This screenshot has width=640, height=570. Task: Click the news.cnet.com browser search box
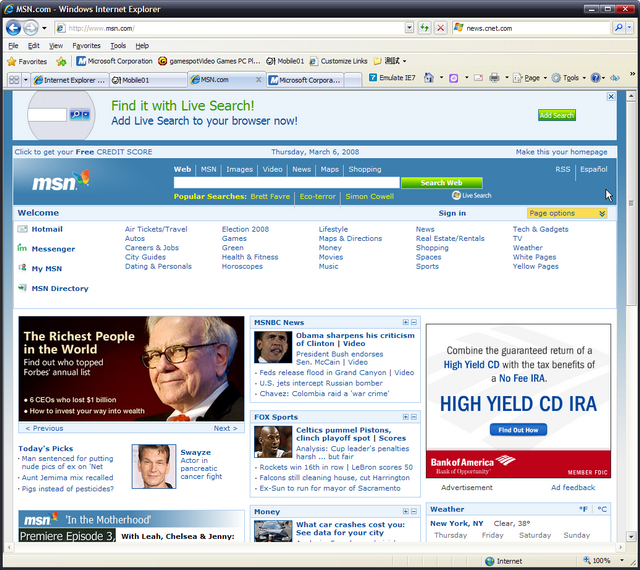[x=531, y=28]
